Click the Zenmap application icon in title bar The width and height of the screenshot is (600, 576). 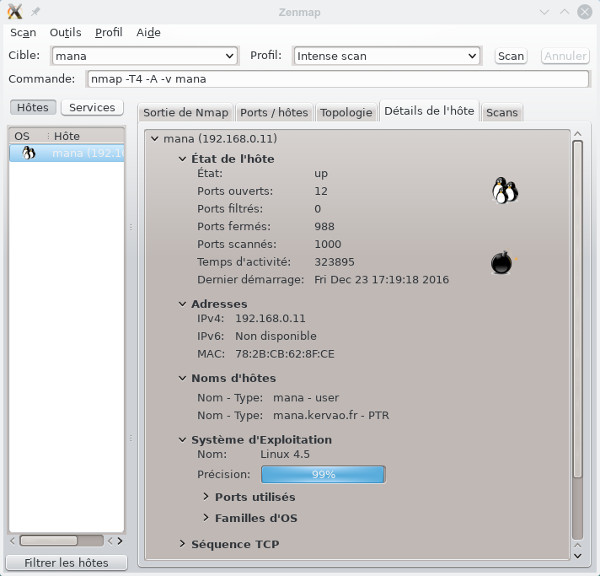click(x=14, y=11)
